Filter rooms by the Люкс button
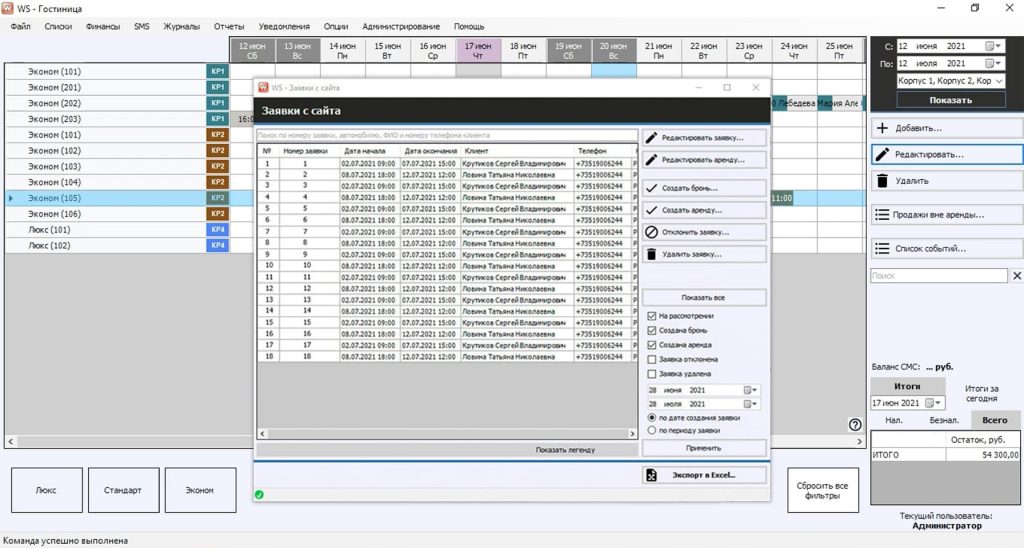The height and width of the screenshot is (548, 1024). click(46, 491)
